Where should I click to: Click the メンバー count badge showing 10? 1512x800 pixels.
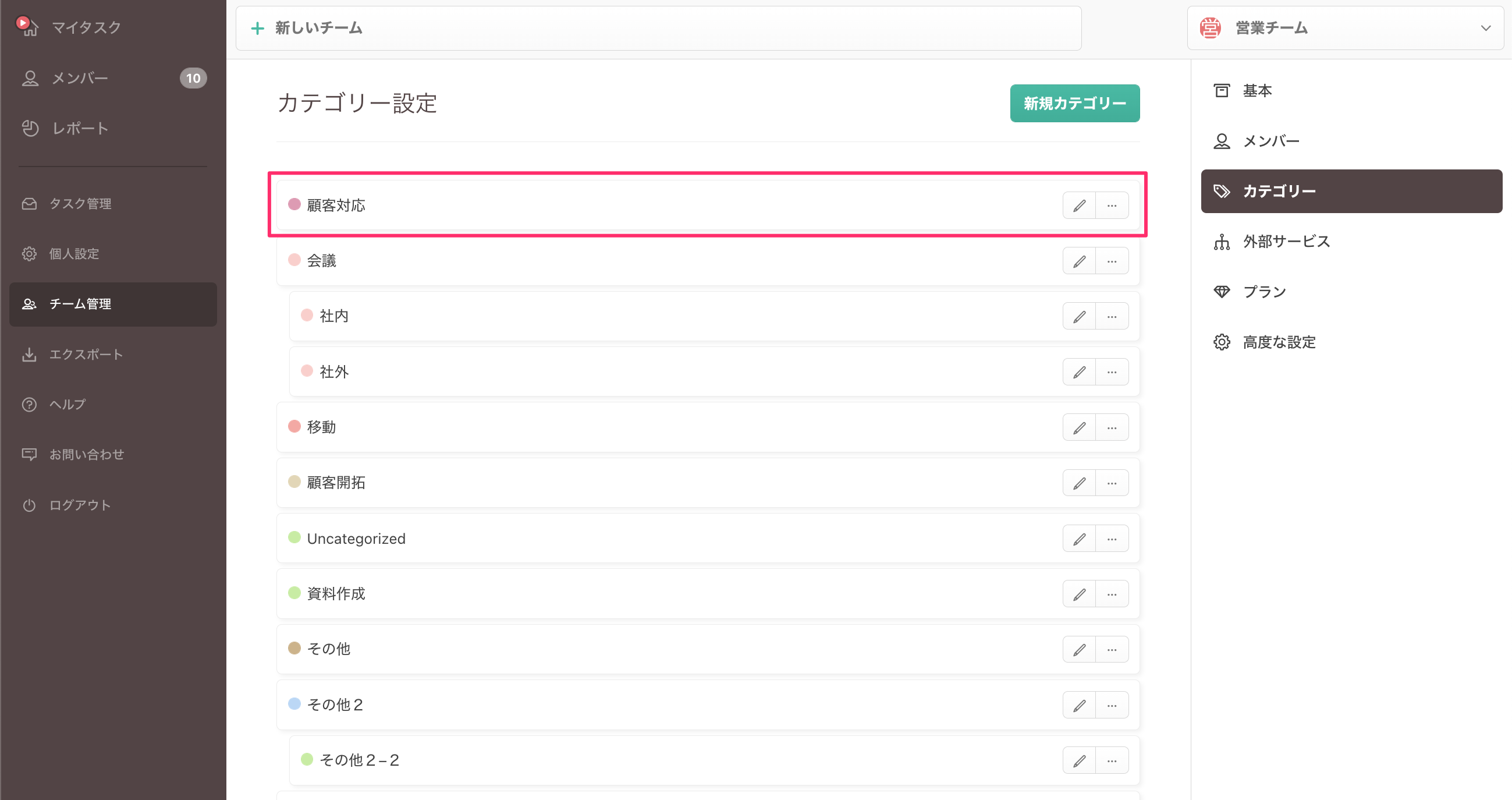(193, 78)
